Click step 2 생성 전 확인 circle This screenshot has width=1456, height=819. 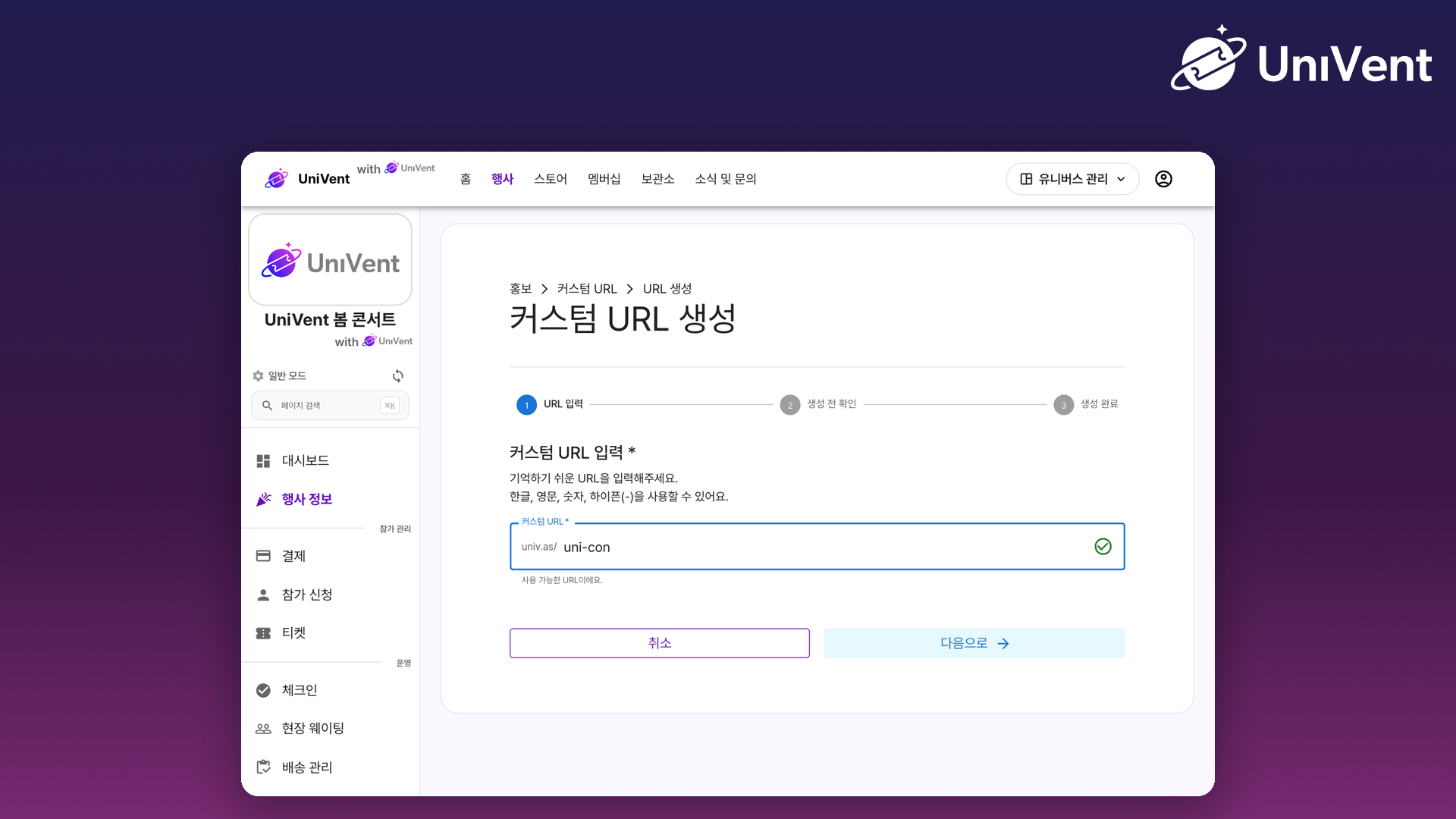(790, 405)
